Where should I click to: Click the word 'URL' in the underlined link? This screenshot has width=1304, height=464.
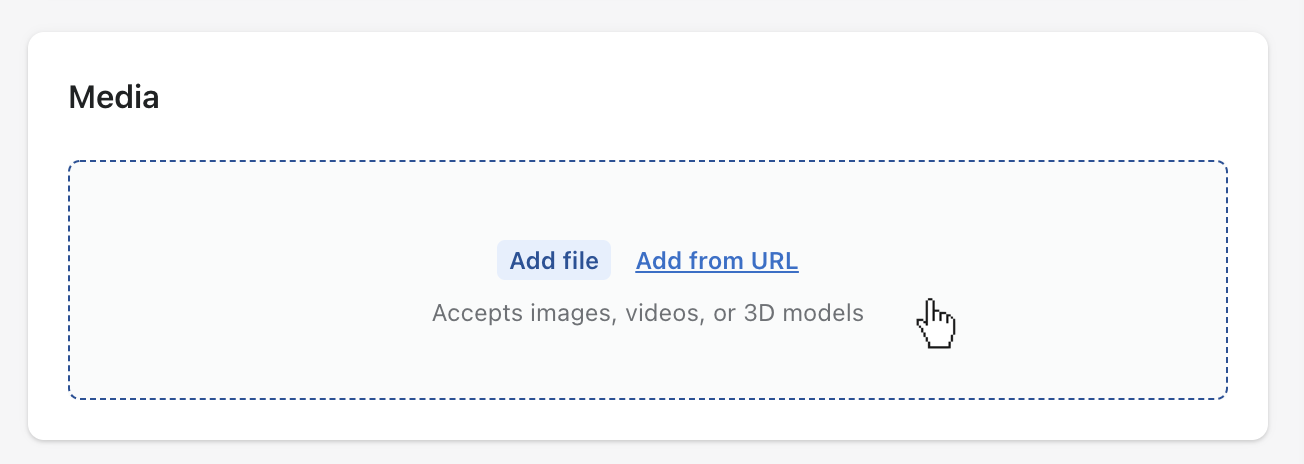(x=776, y=261)
